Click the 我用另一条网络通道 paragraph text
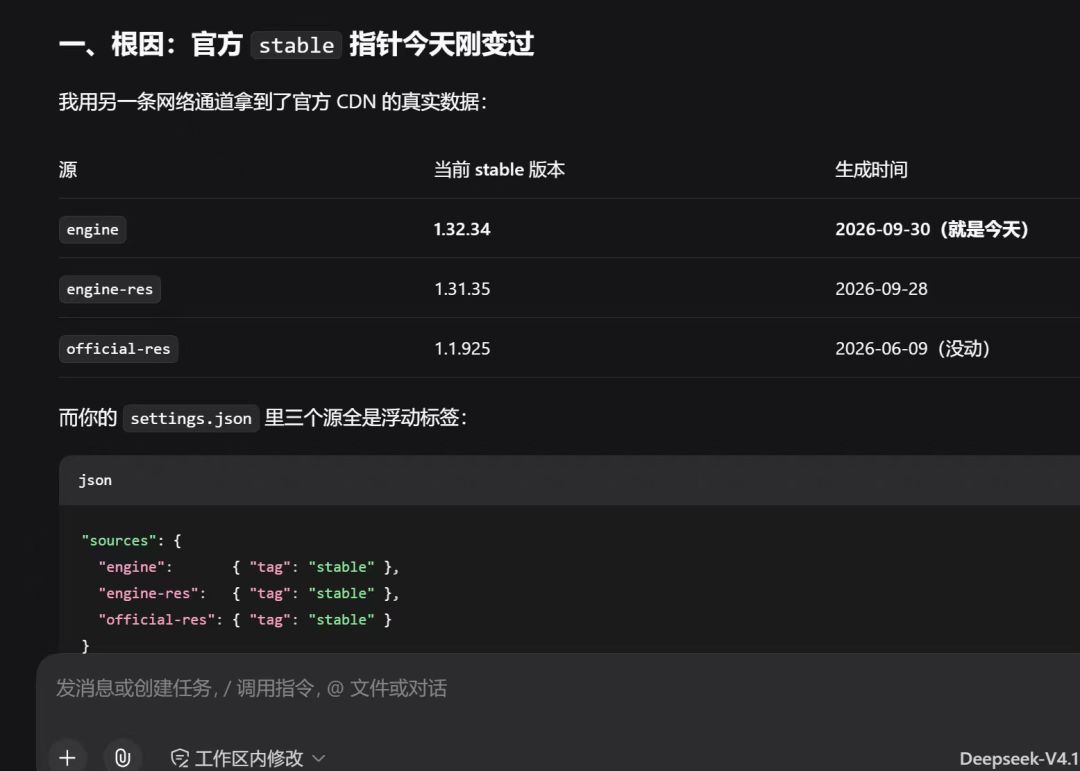1080x771 pixels. (273, 102)
